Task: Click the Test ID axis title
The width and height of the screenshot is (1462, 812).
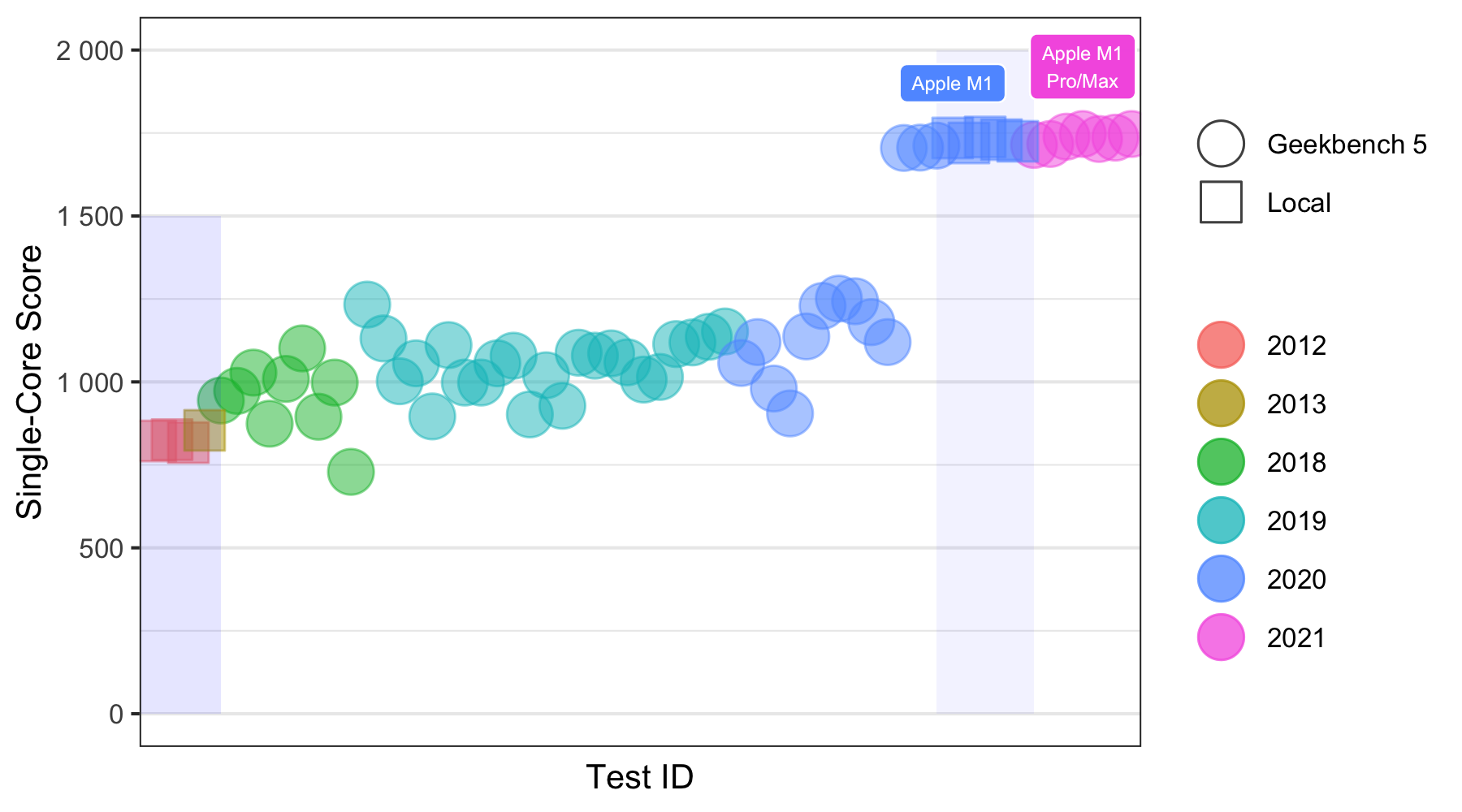Action: pyautogui.click(x=639, y=777)
